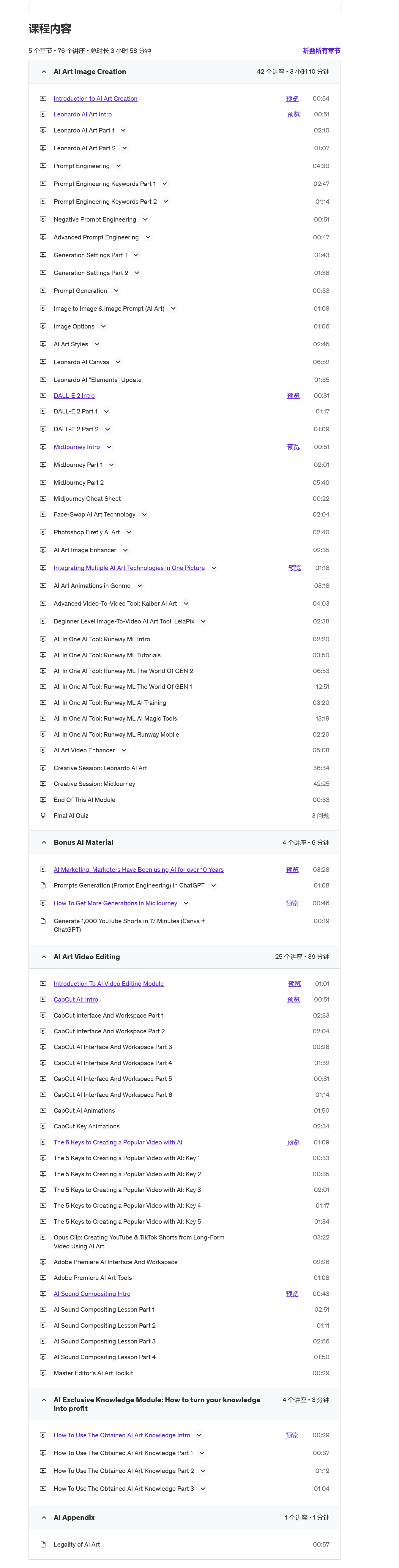Open the DALL-E 2 Intro lecture link

click(74, 396)
